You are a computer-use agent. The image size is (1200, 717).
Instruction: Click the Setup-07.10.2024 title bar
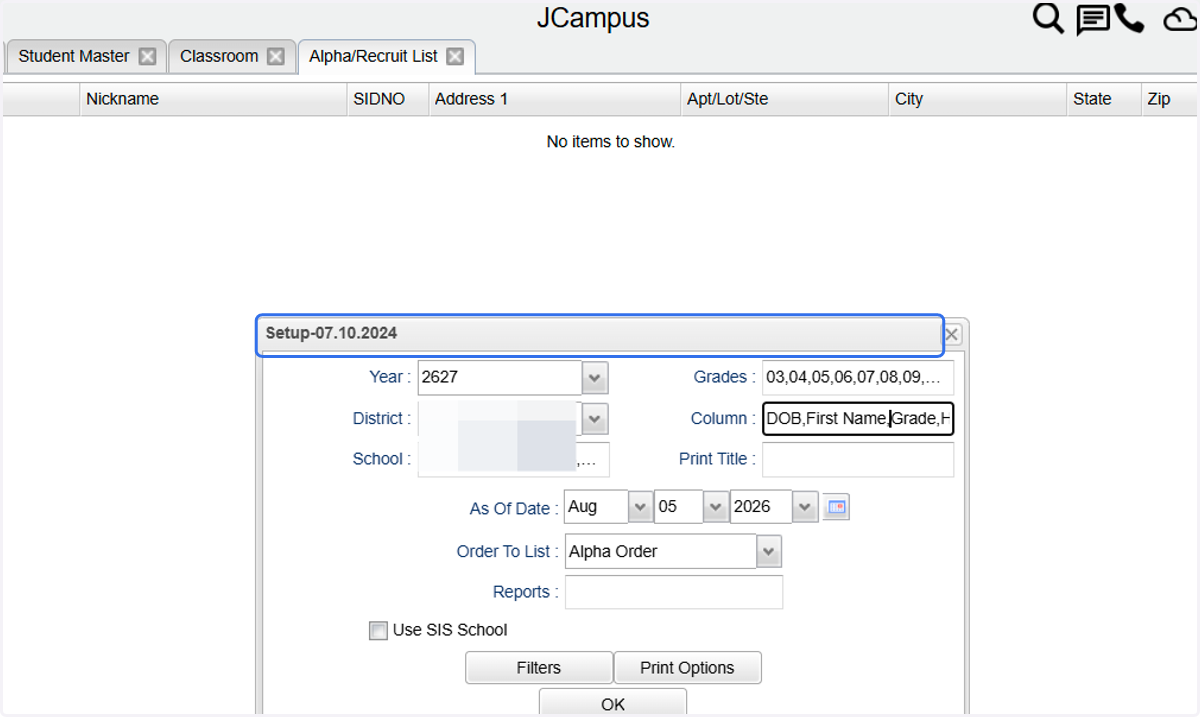click(600, 335)
